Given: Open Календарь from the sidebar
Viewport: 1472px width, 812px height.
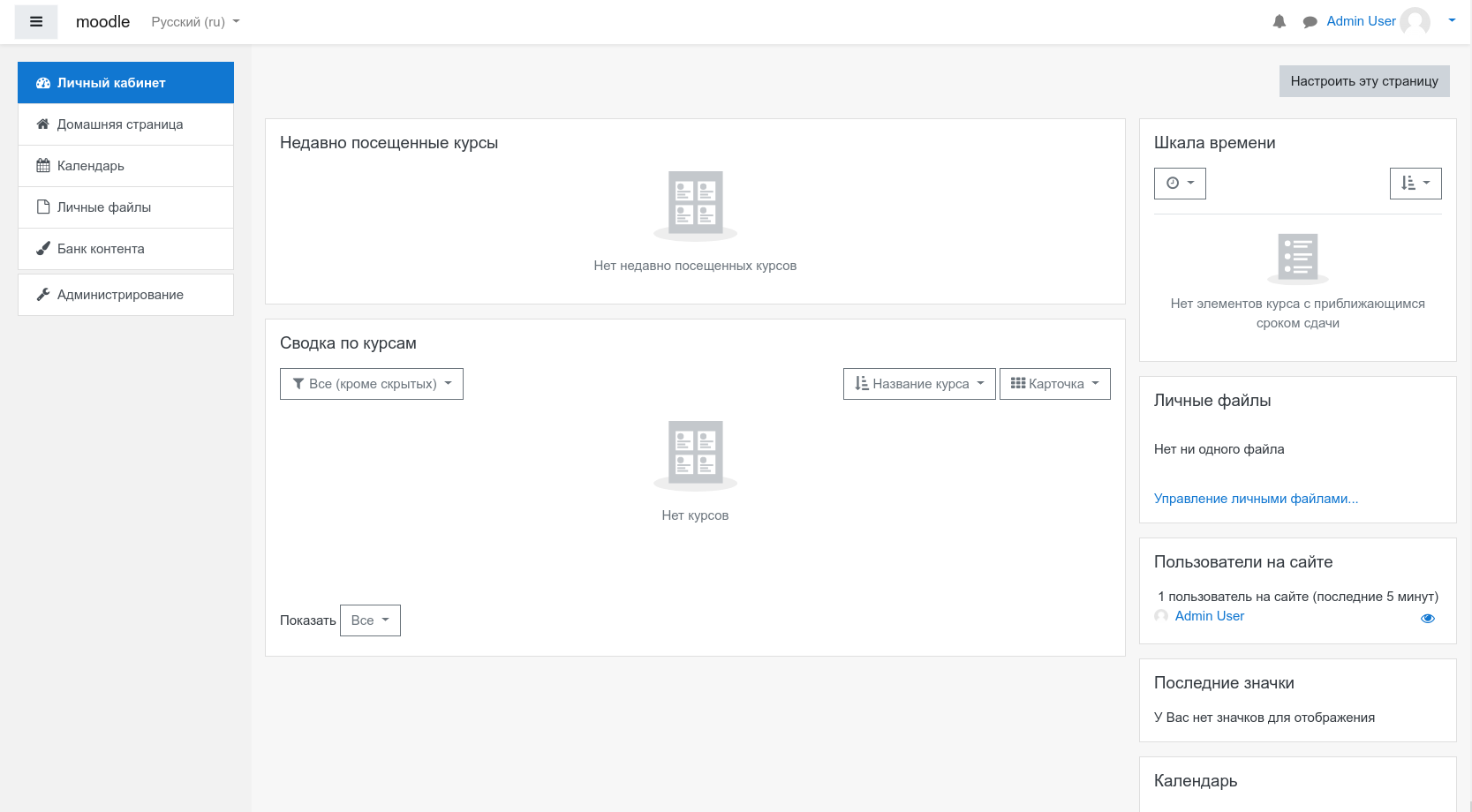Looking at the screenshot, I should click(91, 166).
